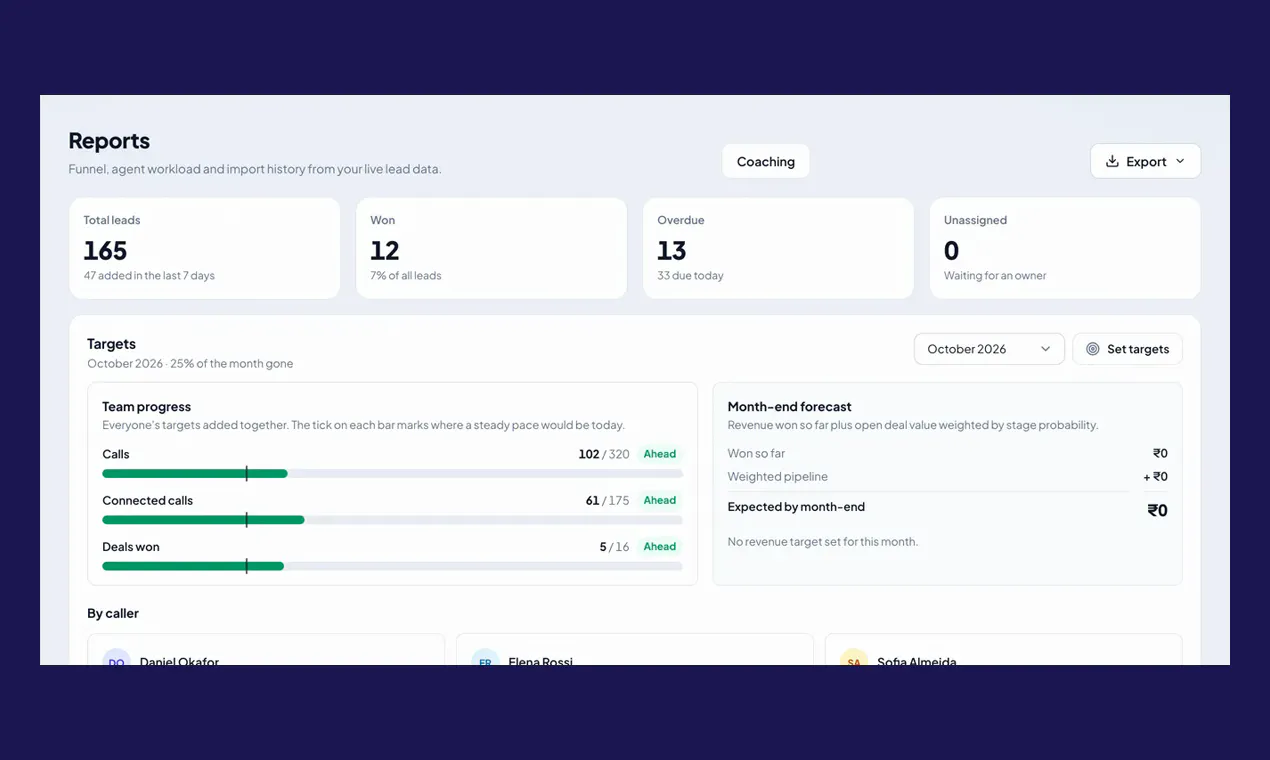Open the Daniel Okafor caller card
The image size is (1270, 760).
coord(265,650)
